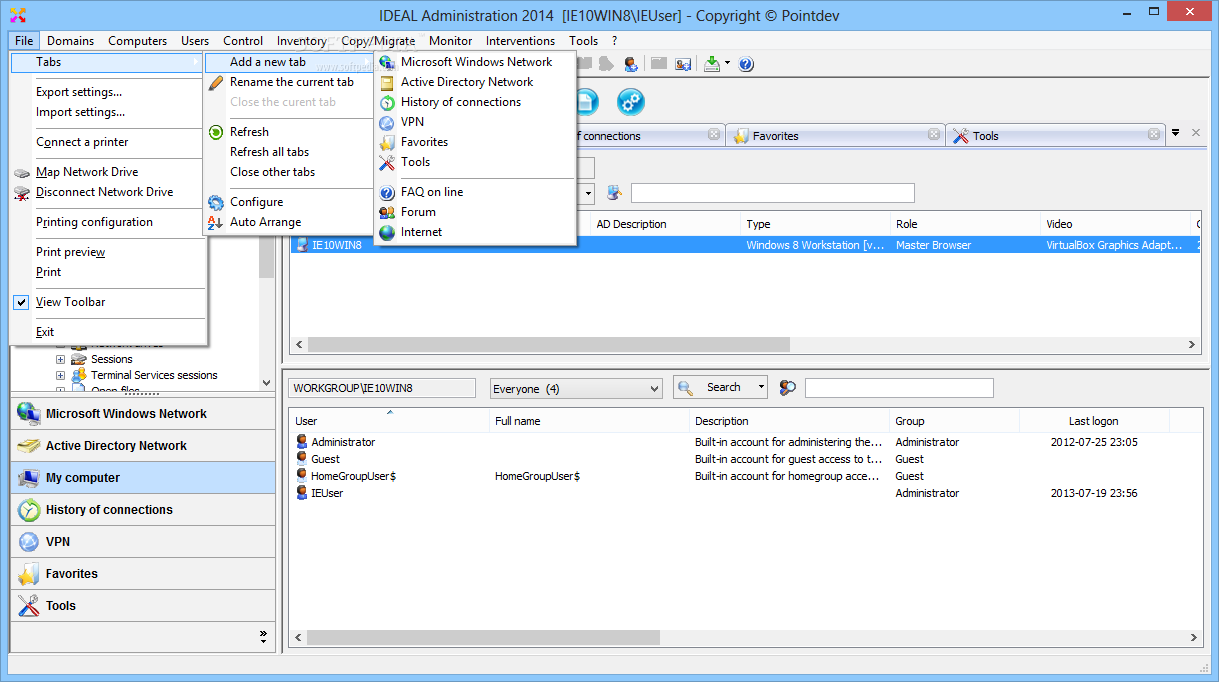
Task: Select History of connections in submenu
Action: [x=461, y=102]
